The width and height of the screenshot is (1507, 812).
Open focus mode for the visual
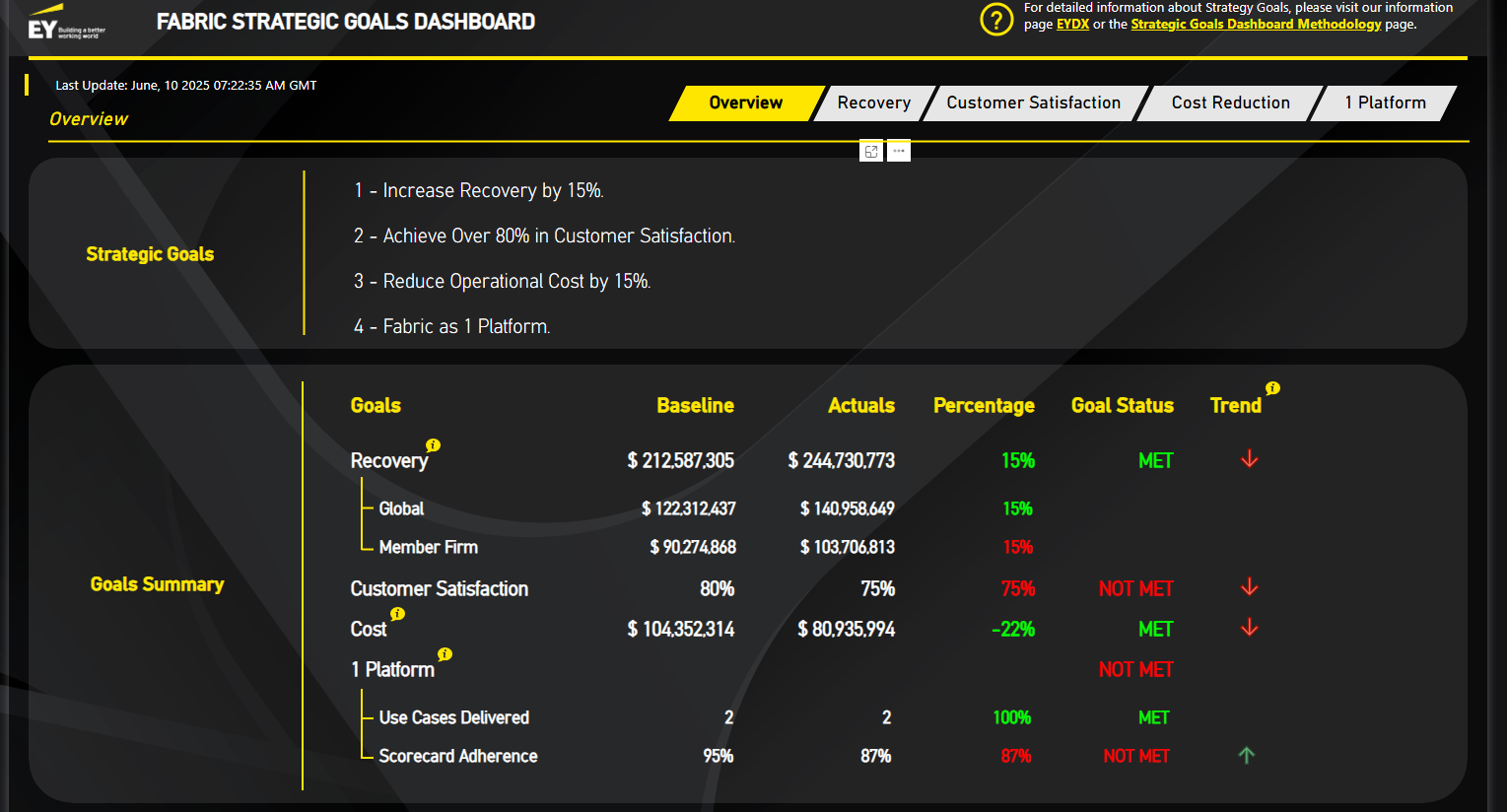[x=871, y=152]
